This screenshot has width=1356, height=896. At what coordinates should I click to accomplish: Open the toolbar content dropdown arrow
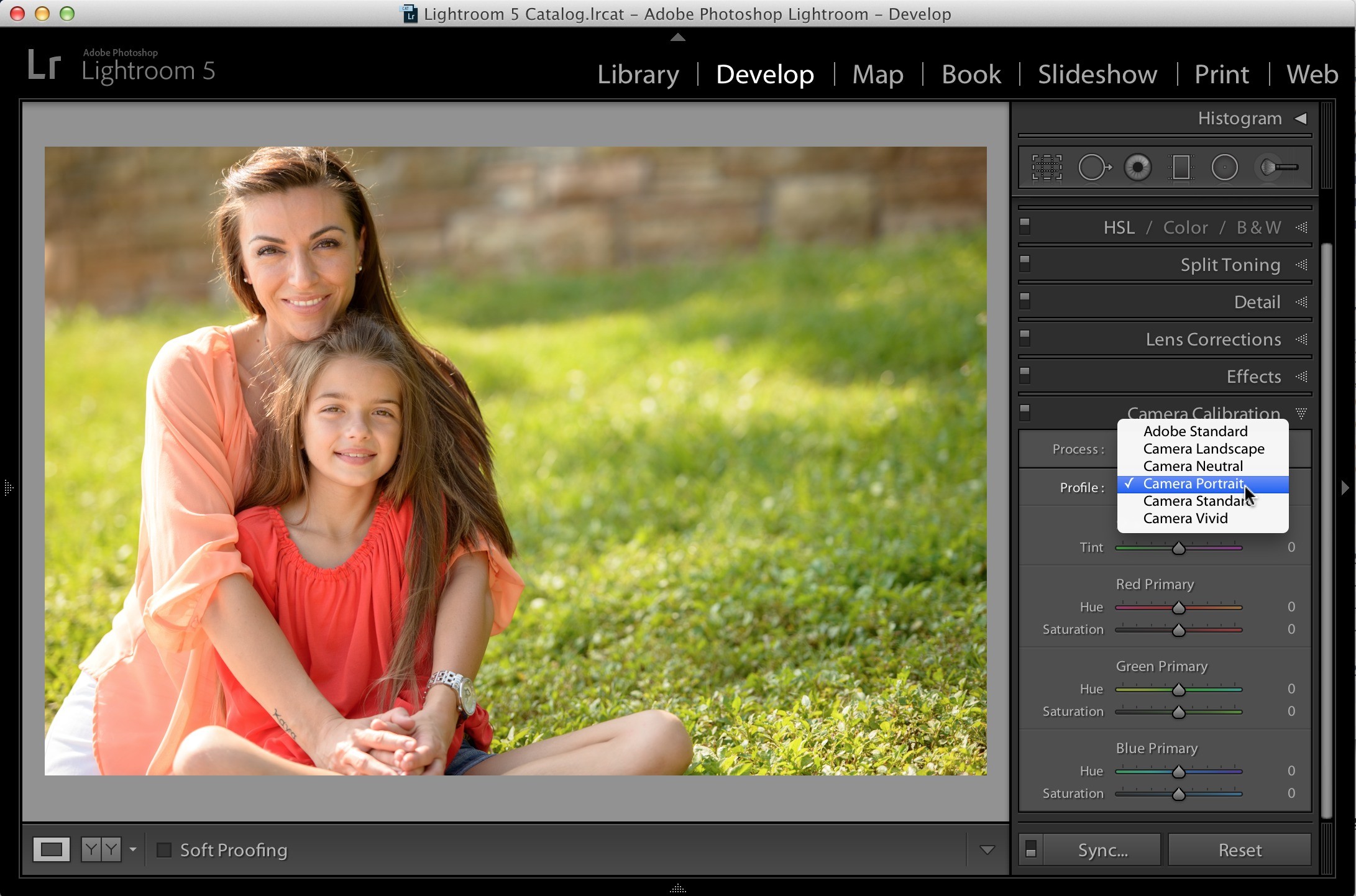[987, 850]
